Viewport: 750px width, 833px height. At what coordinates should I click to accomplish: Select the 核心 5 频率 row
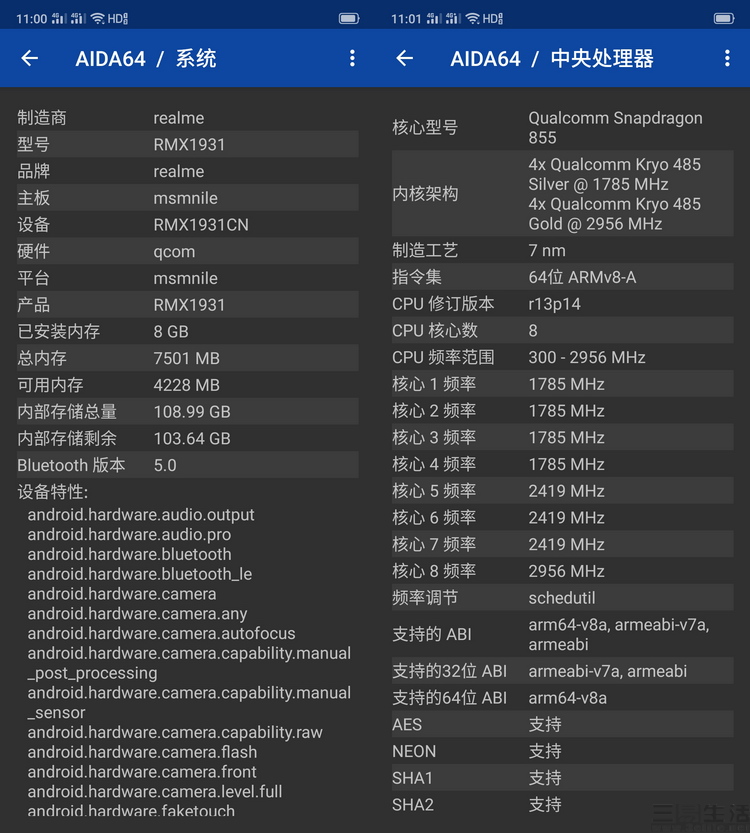pos(562,490)
